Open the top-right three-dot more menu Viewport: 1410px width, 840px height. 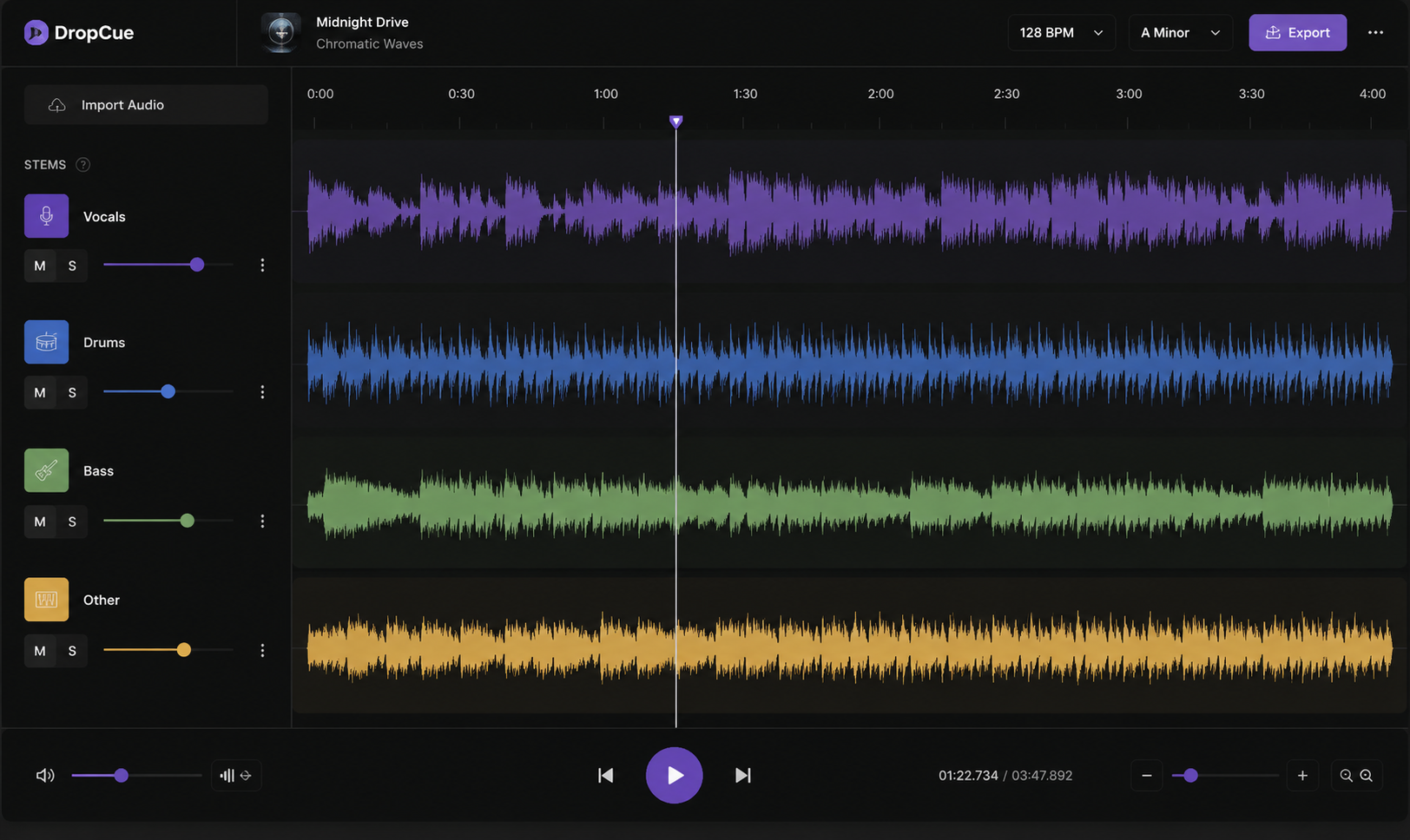(1375, 33)
